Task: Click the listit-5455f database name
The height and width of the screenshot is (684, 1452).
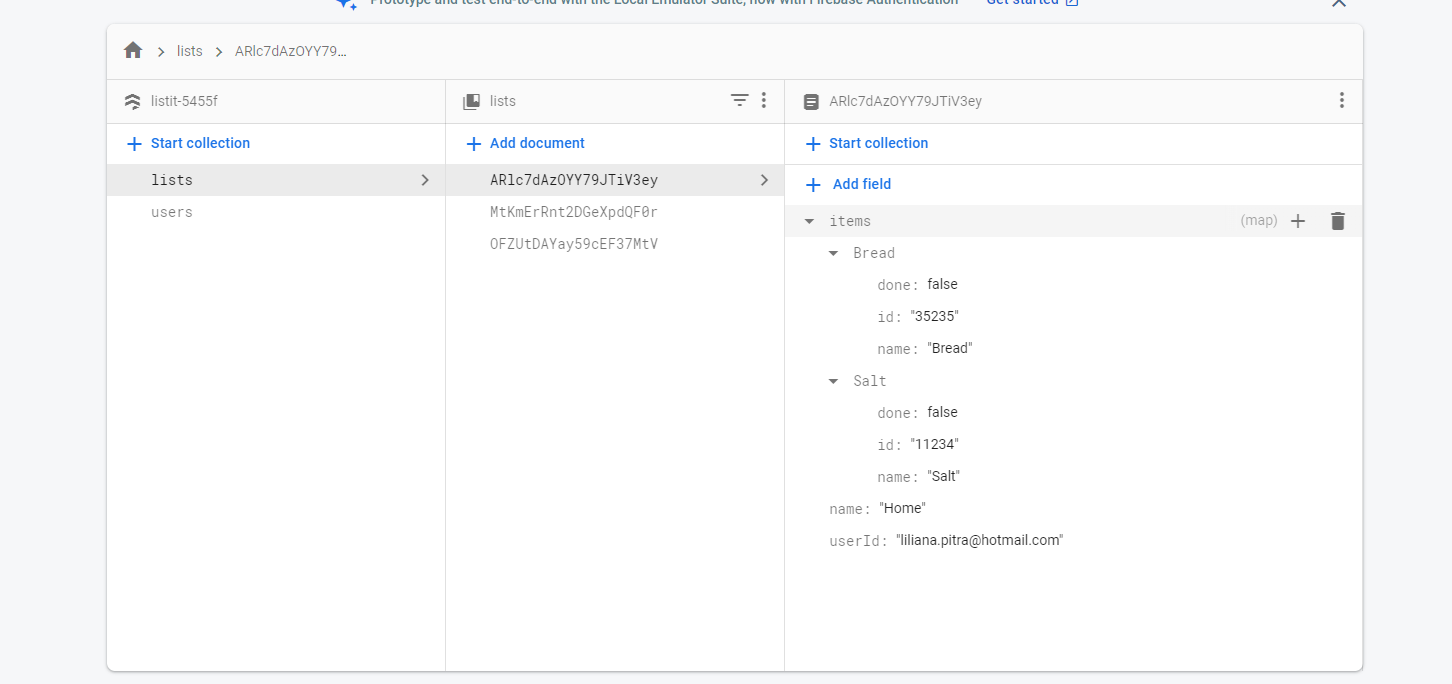Action: (184, 101)
